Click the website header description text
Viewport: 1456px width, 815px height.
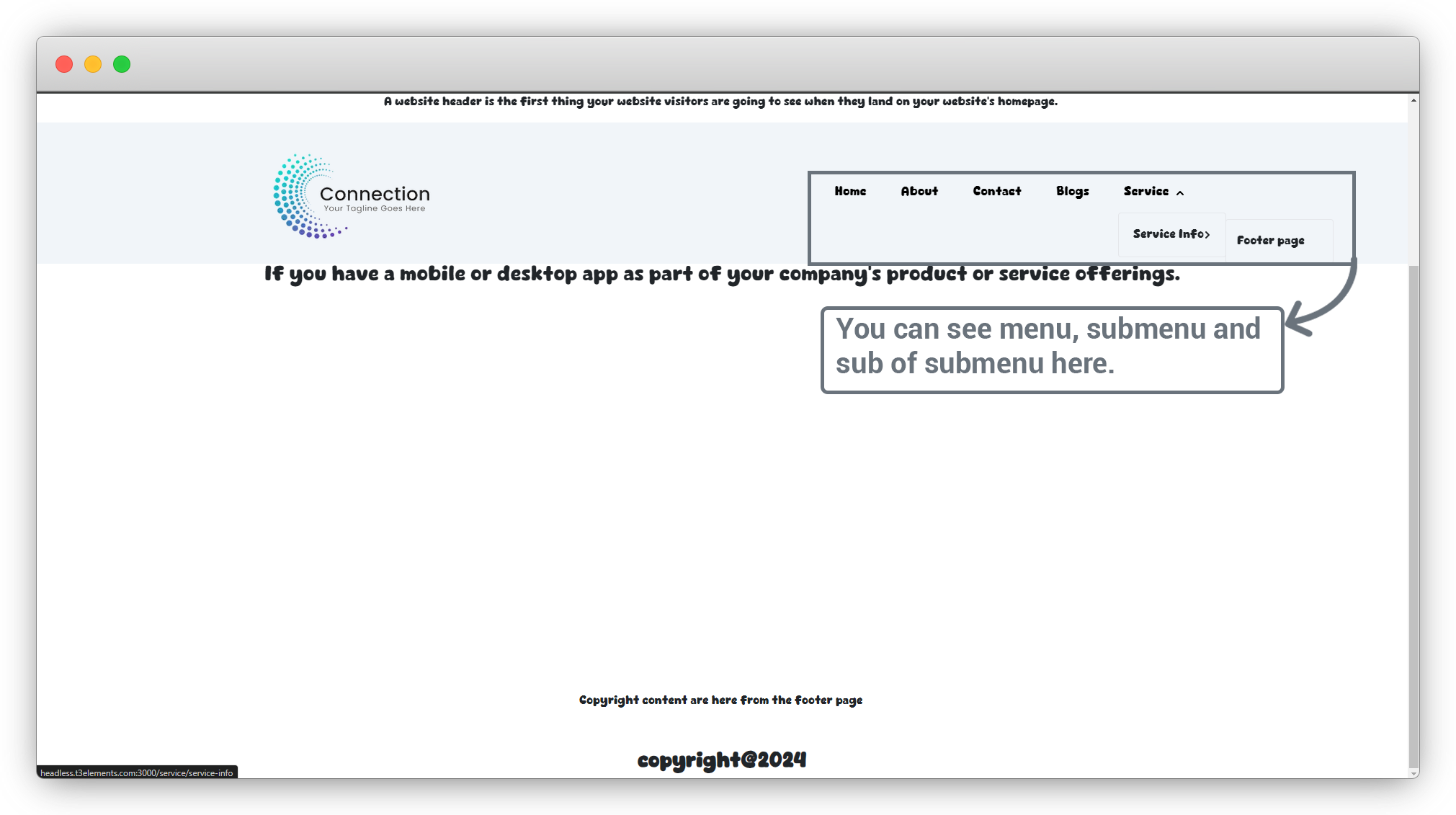click(x=720, y=102)
